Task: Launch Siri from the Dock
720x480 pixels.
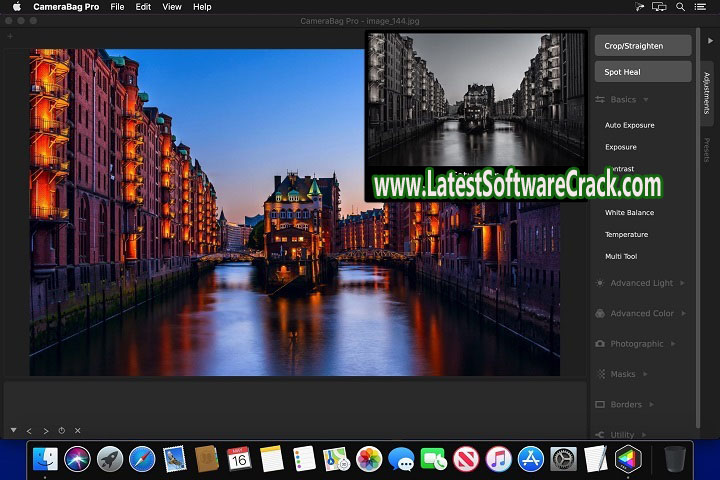Action: (77, 458)
